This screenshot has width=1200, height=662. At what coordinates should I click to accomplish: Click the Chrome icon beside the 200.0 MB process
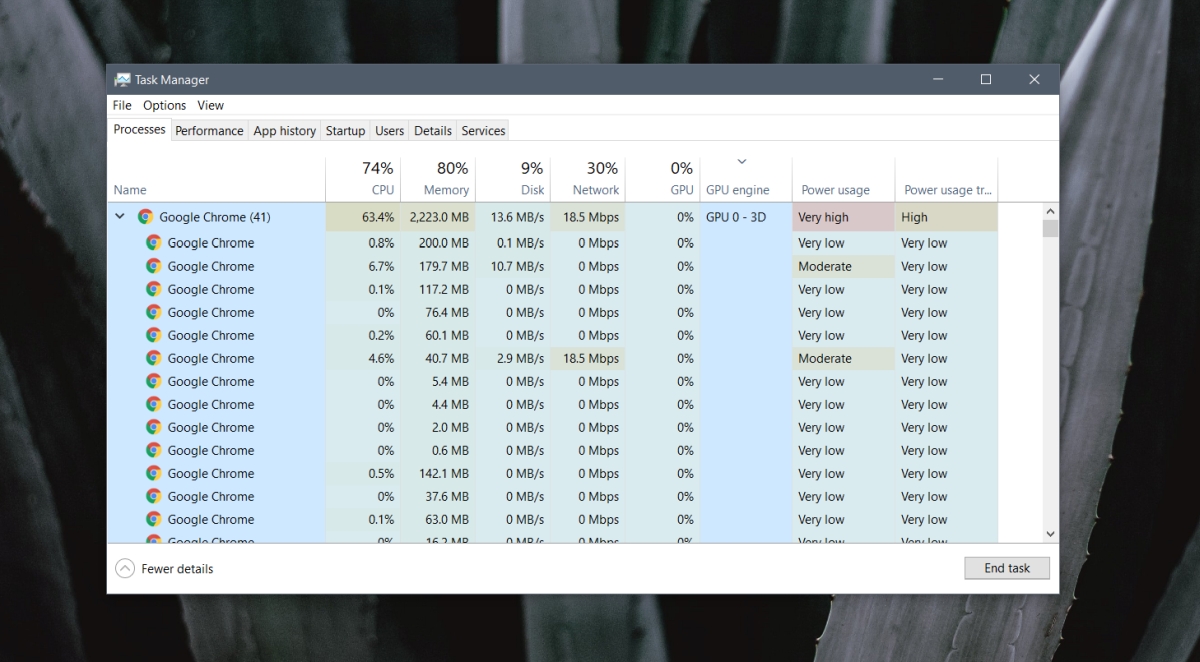155,242
